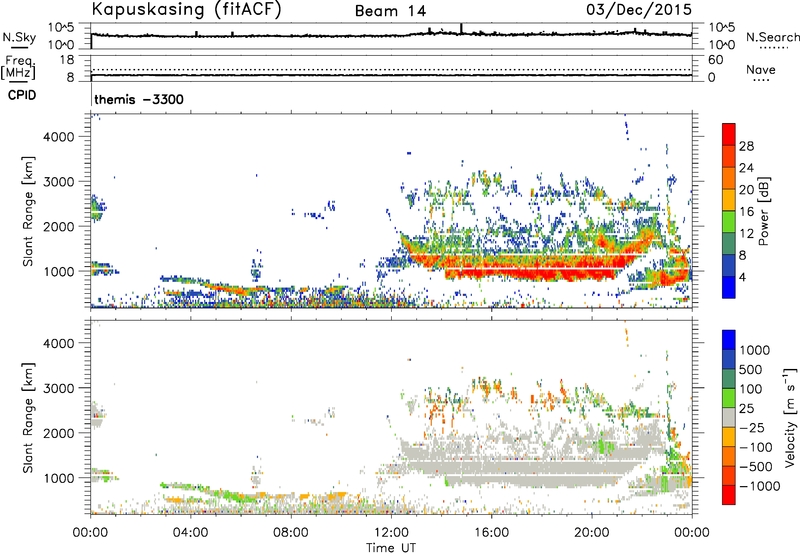Click the '16:00' time axis tick label
Screen dimensions: 800x554
click(491, 533)
